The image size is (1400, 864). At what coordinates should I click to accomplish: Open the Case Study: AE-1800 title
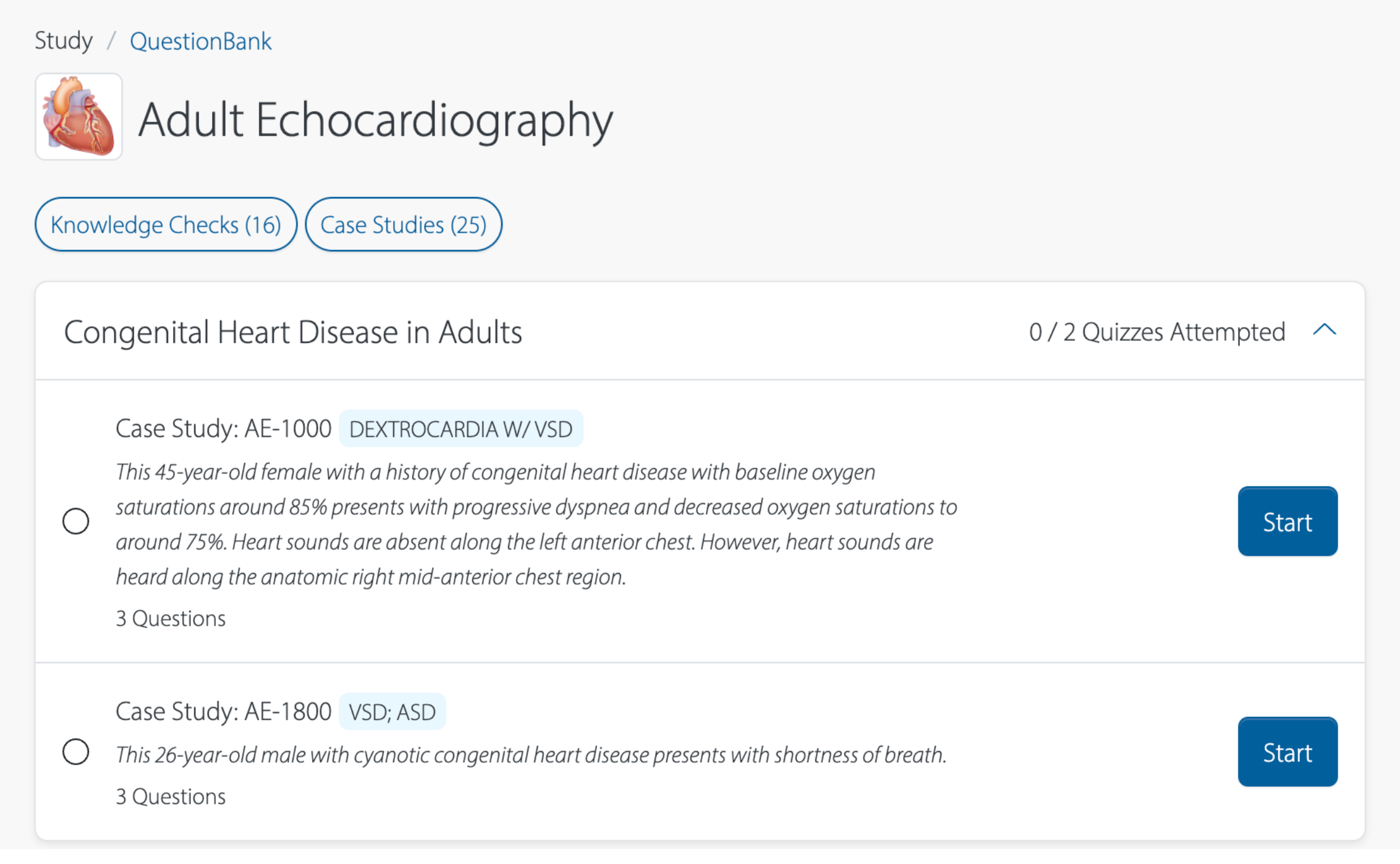[223, 712]
